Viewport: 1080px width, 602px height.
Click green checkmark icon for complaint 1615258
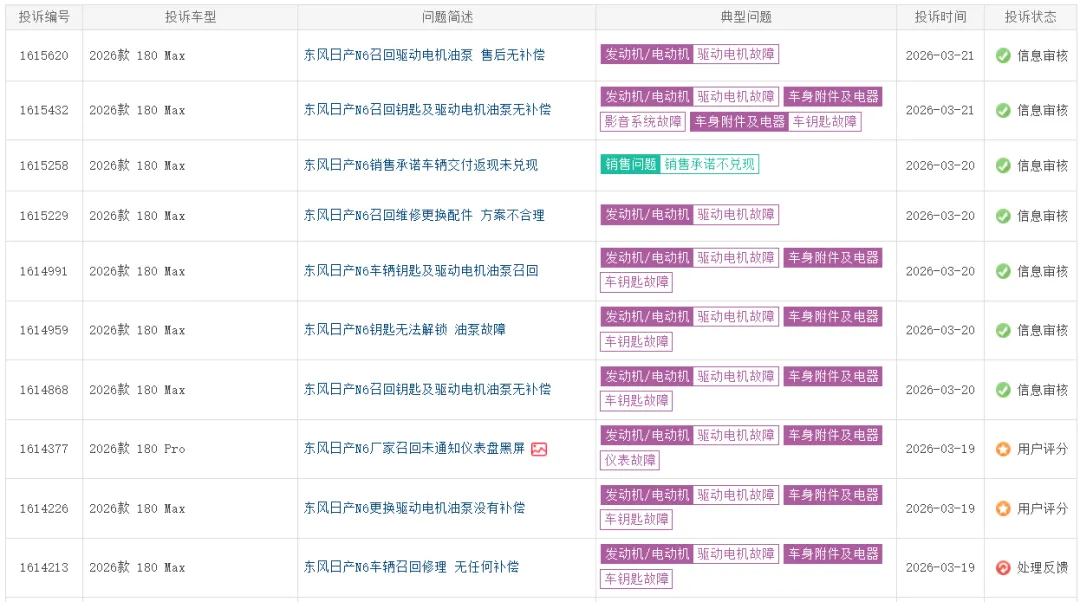click(1003, 165)
